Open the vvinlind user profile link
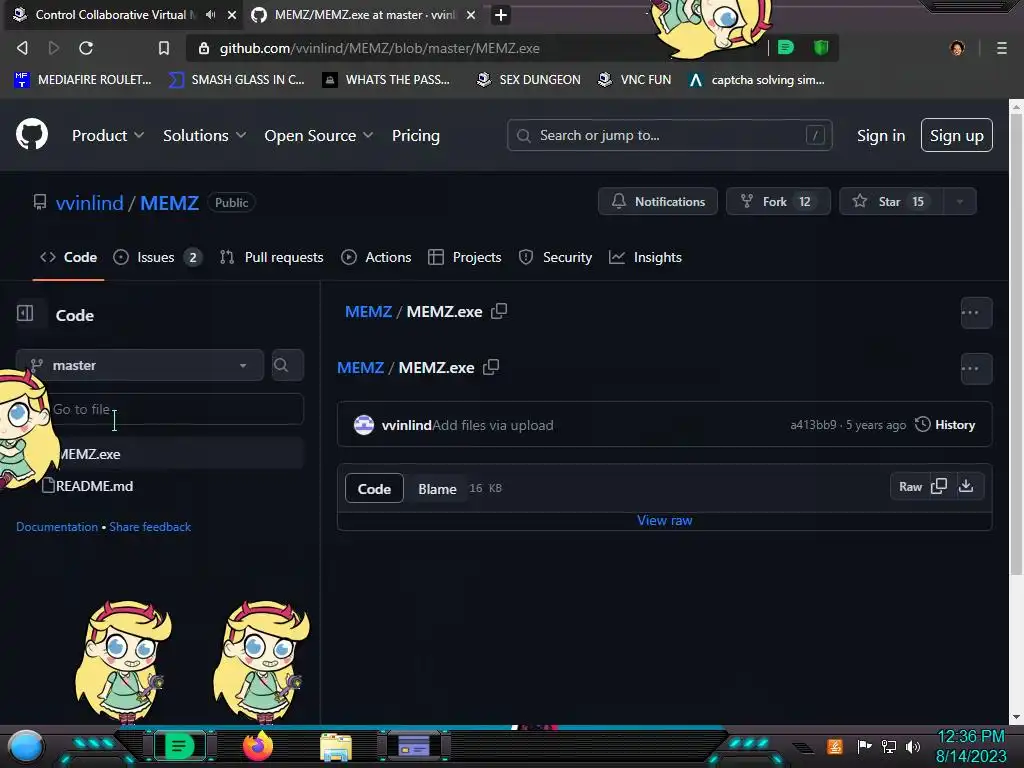This screenshot has height=768, width=1024. pos(89,202)
